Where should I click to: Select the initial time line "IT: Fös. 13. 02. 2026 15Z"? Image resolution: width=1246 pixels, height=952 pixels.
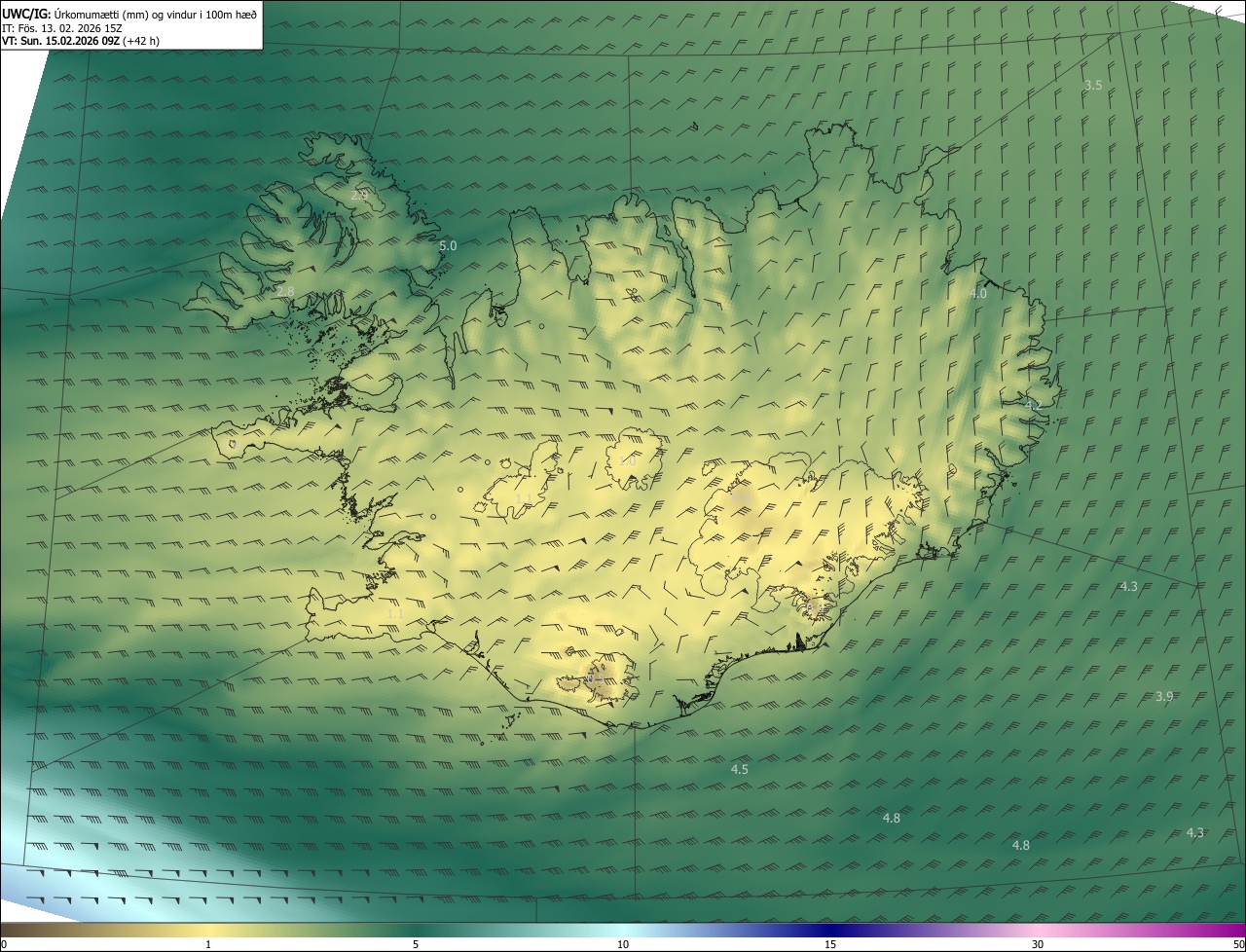coord(61,28)
